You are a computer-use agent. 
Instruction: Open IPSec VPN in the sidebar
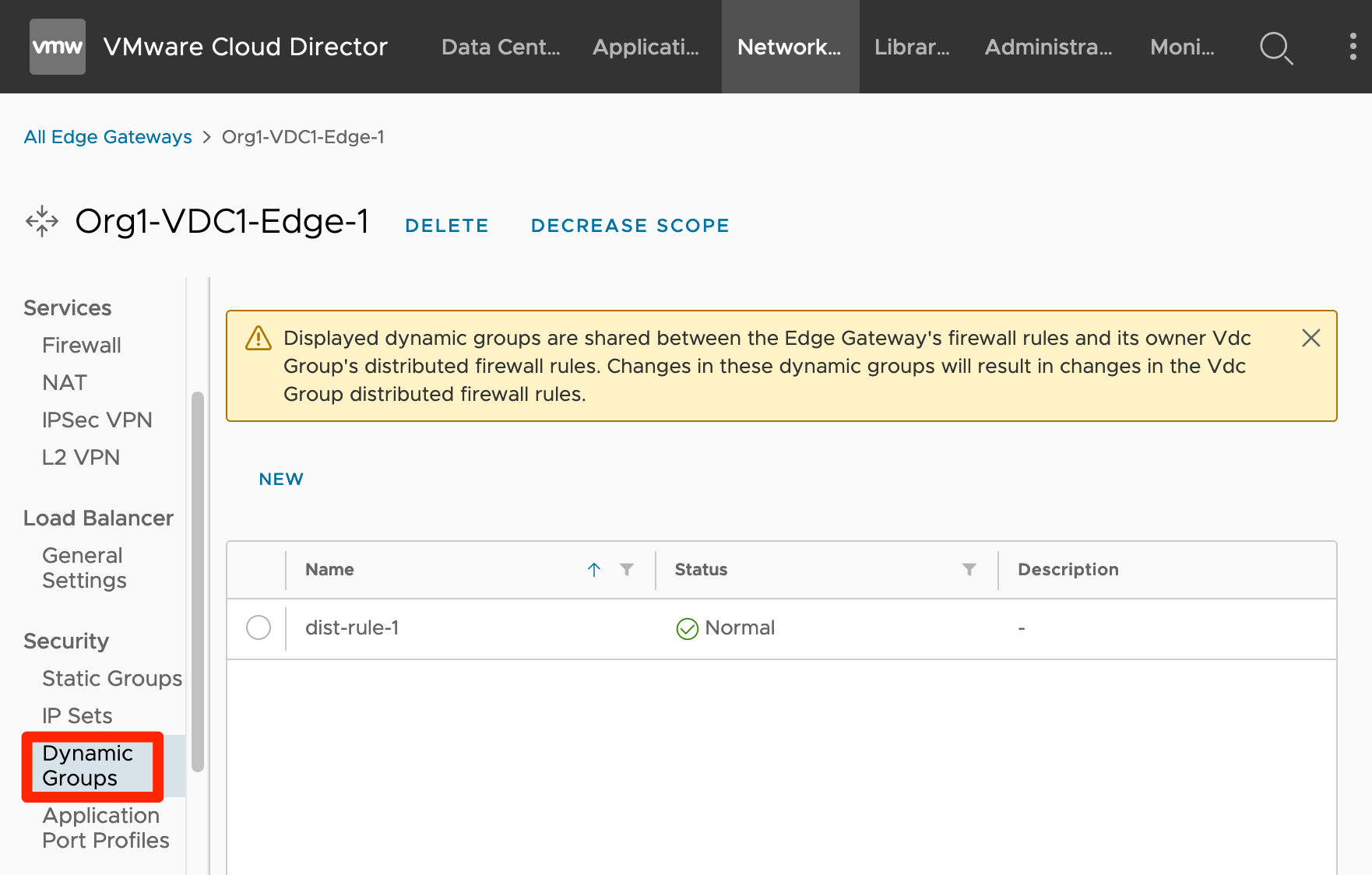(97, 420)
